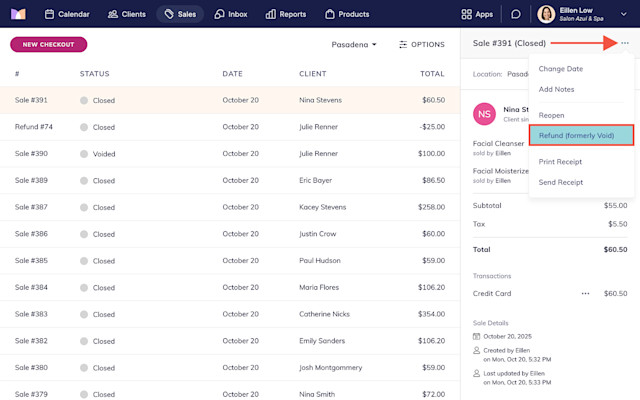Click the -$25.00 refund total
This screenshot has height=400, width=640.
432,127
